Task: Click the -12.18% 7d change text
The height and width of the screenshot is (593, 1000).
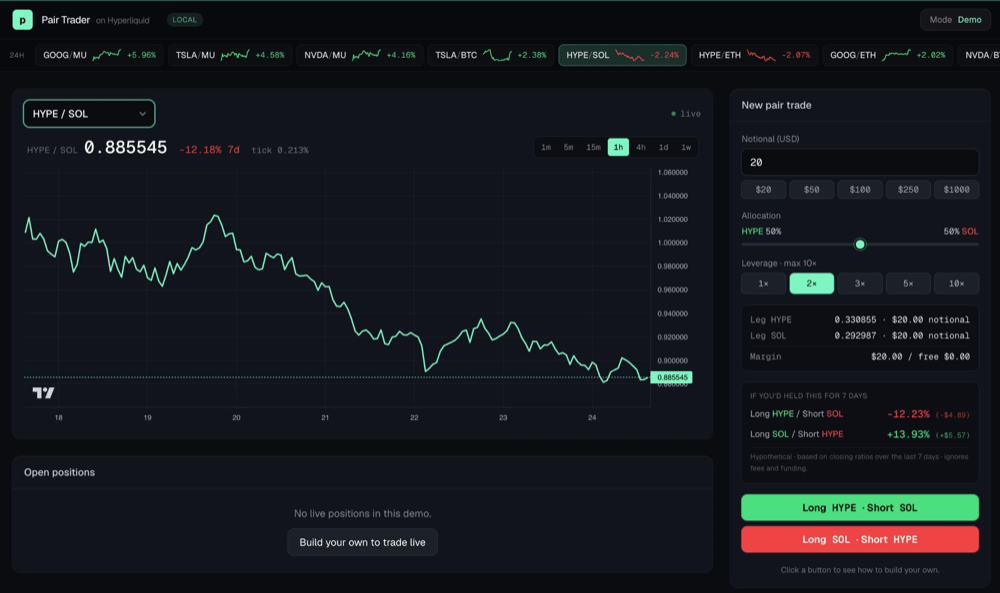Action: (209, 150)
